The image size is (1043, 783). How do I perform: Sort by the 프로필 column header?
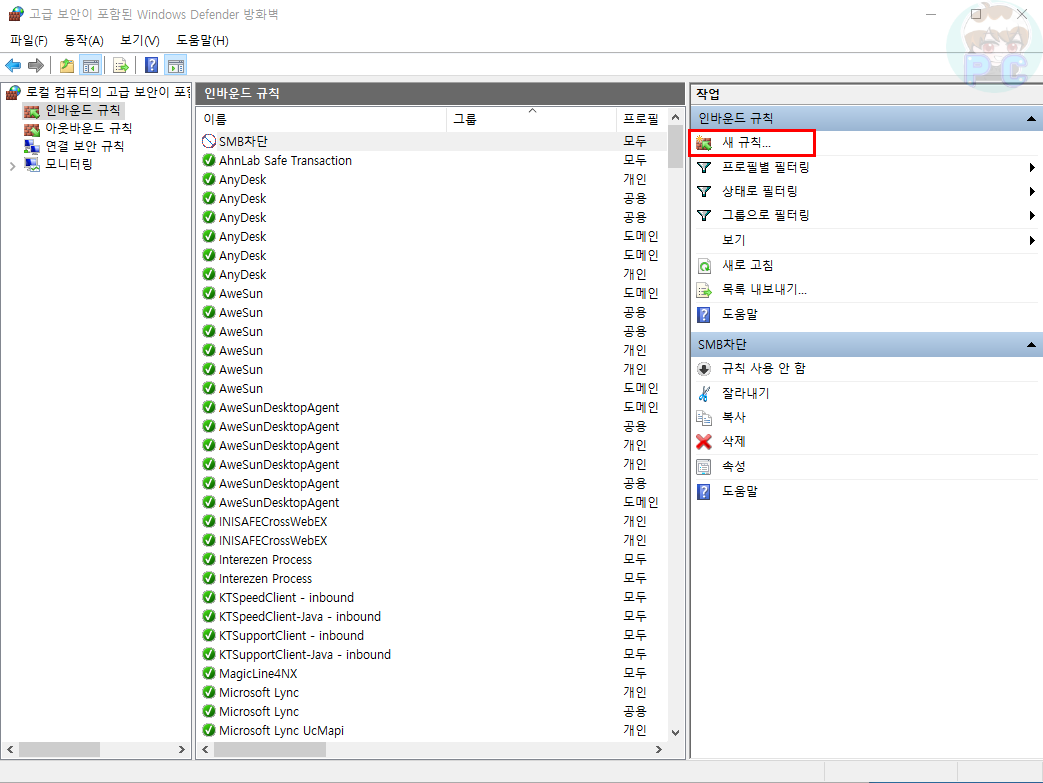(641, 119)
